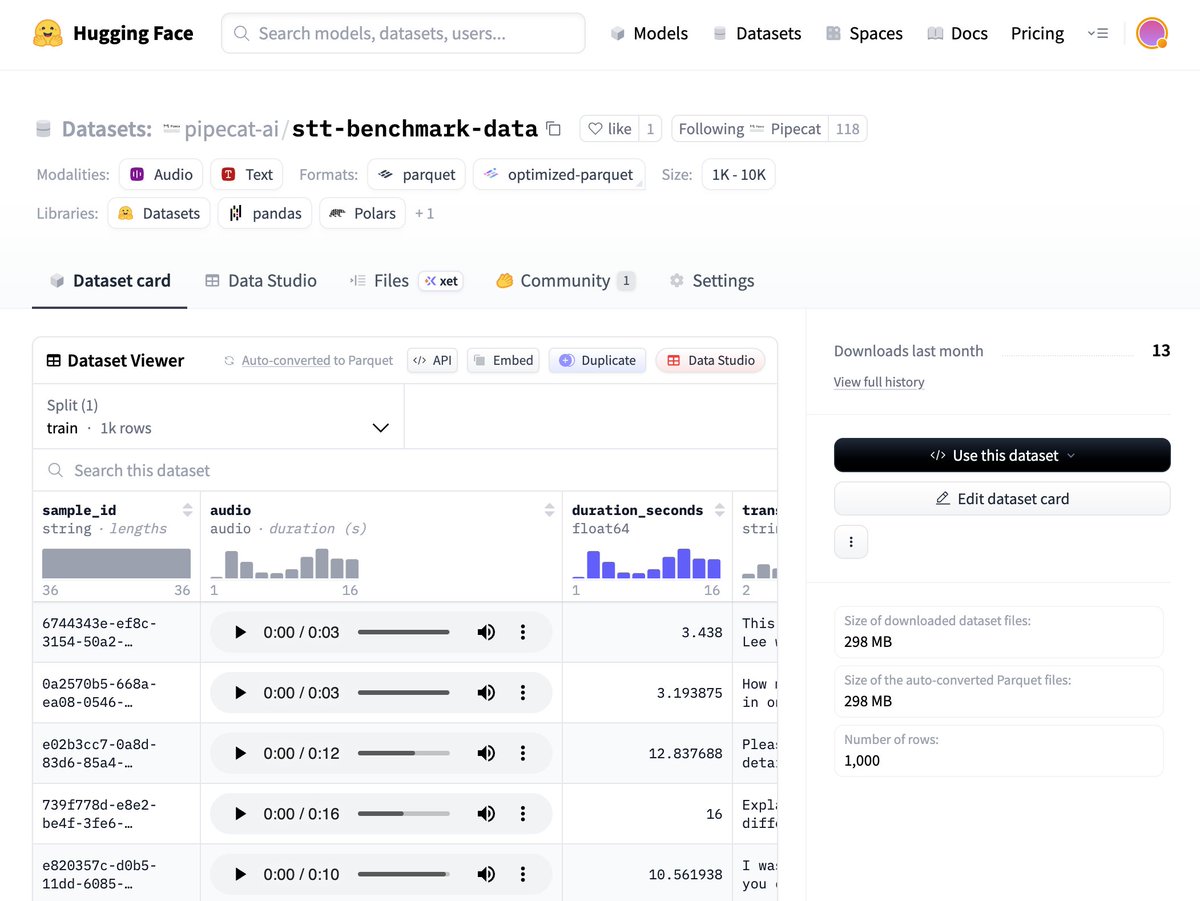Screen dimensions: 1200x901
Task: Select the Audio modality tag
Action: tap(161, 174)
